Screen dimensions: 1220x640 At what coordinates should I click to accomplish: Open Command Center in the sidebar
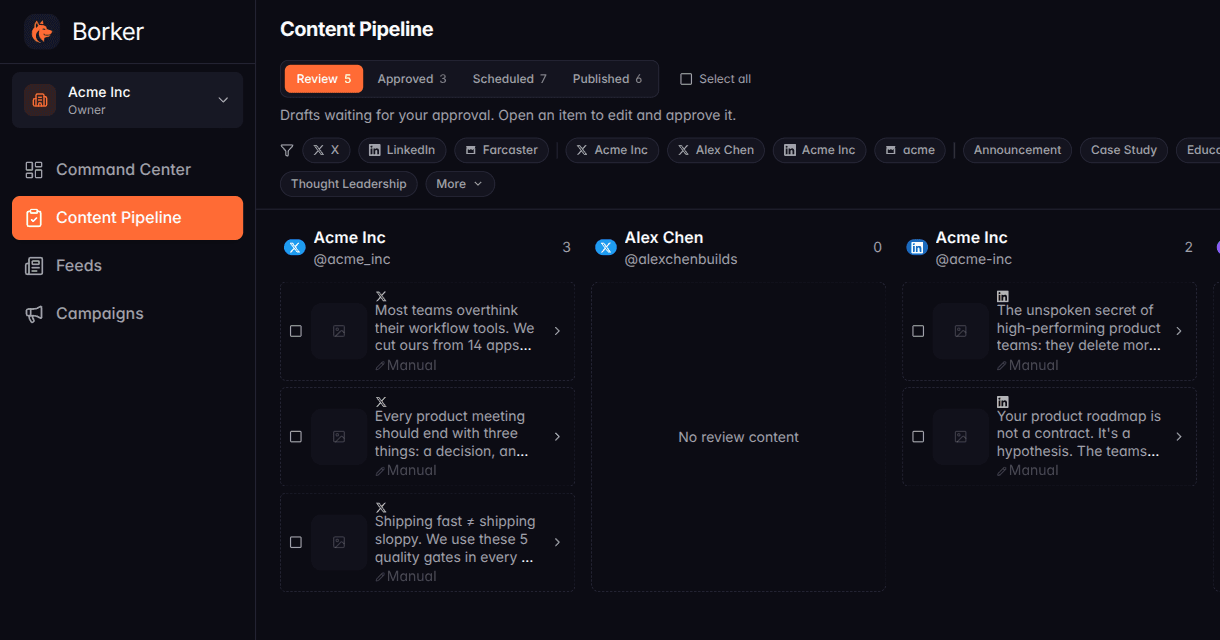coord(127,170)
